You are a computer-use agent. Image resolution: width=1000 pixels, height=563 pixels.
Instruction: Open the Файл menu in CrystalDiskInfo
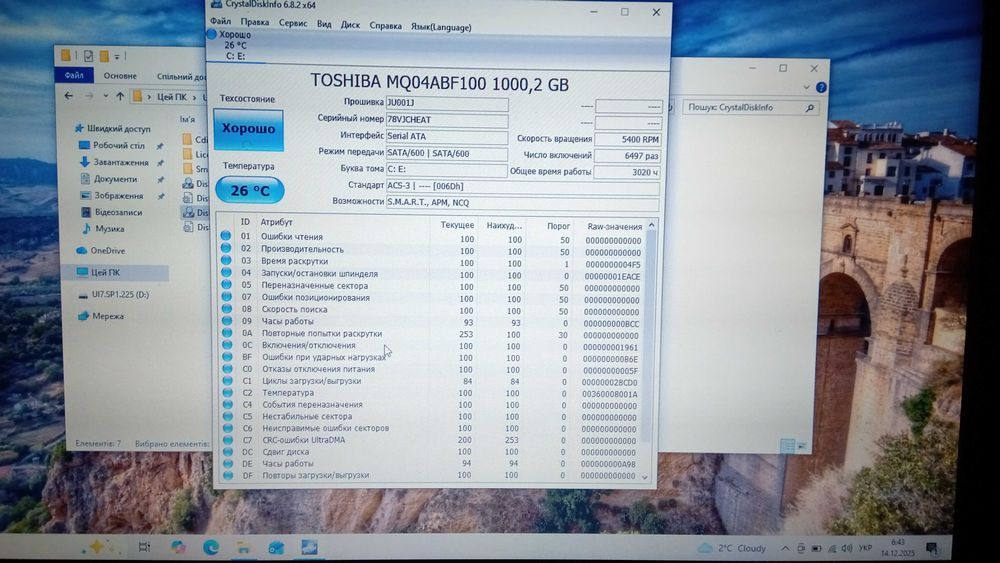(x=221, y=22)
